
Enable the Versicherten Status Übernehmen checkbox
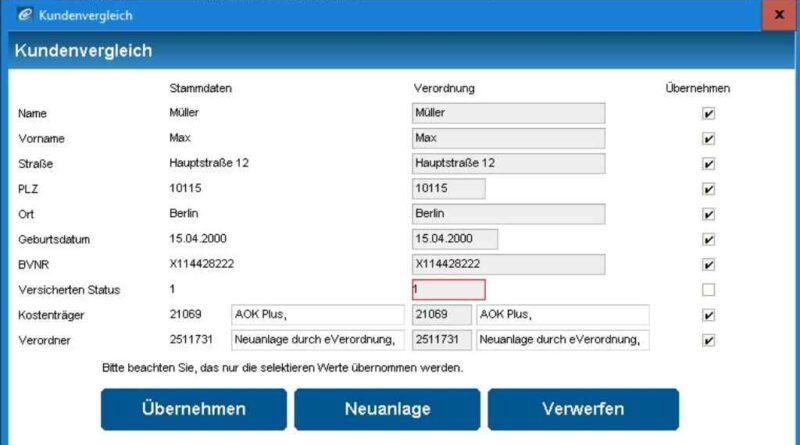pos(708,290)
